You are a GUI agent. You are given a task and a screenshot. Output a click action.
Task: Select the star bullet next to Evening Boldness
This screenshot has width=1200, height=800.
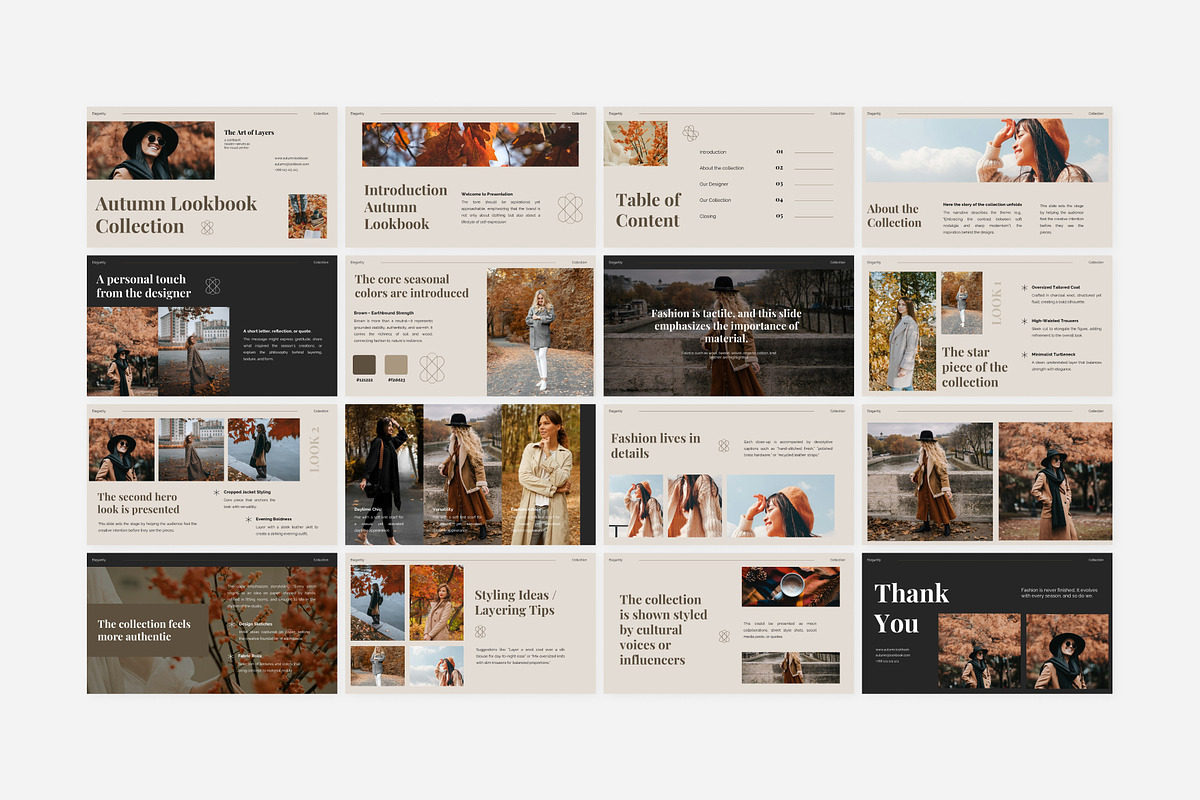click(248, 519)
